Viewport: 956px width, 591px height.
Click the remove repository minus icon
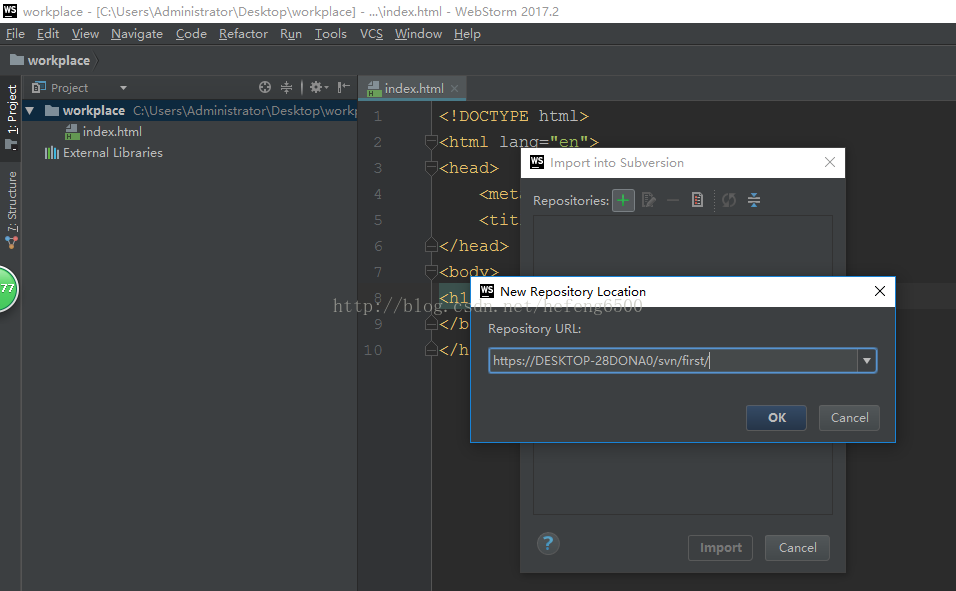(672, 200)
